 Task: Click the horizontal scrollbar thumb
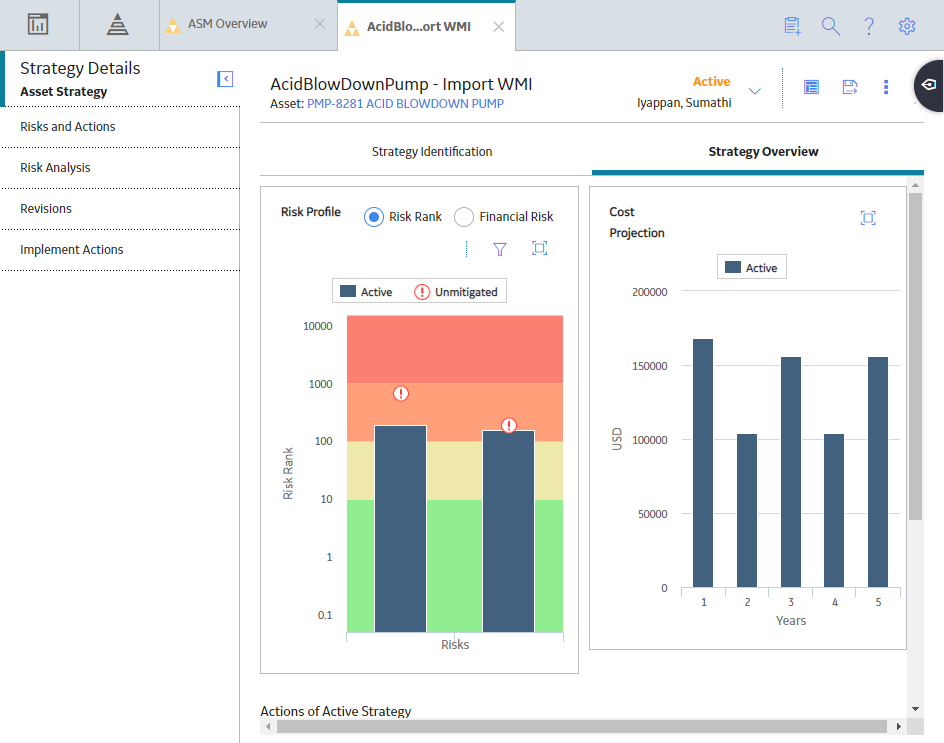point(582,727)
